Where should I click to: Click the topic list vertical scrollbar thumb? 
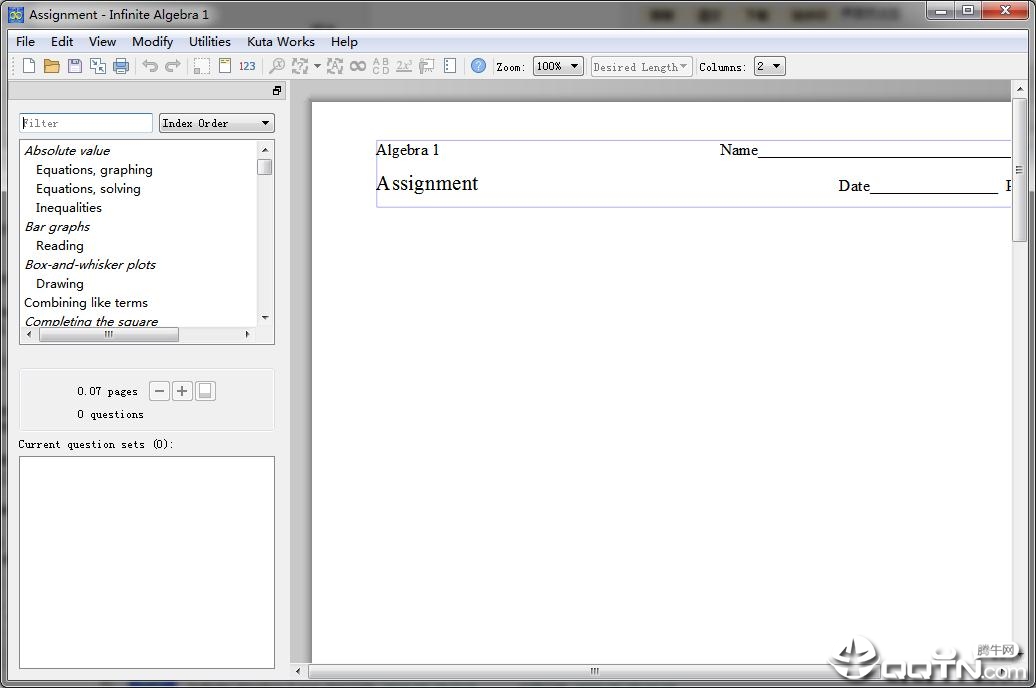pos(265,167)
